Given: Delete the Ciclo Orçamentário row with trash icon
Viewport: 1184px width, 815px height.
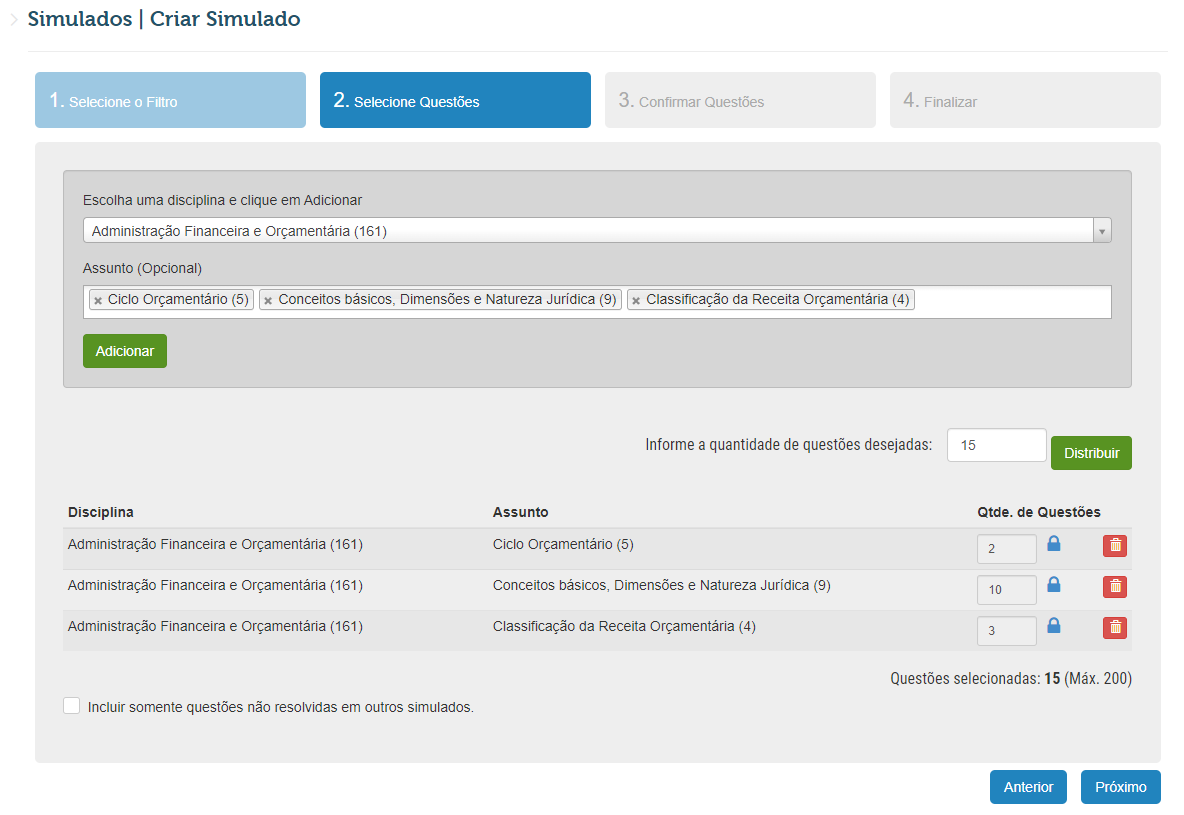Looking at the screenshot, I should [1114, 547].
